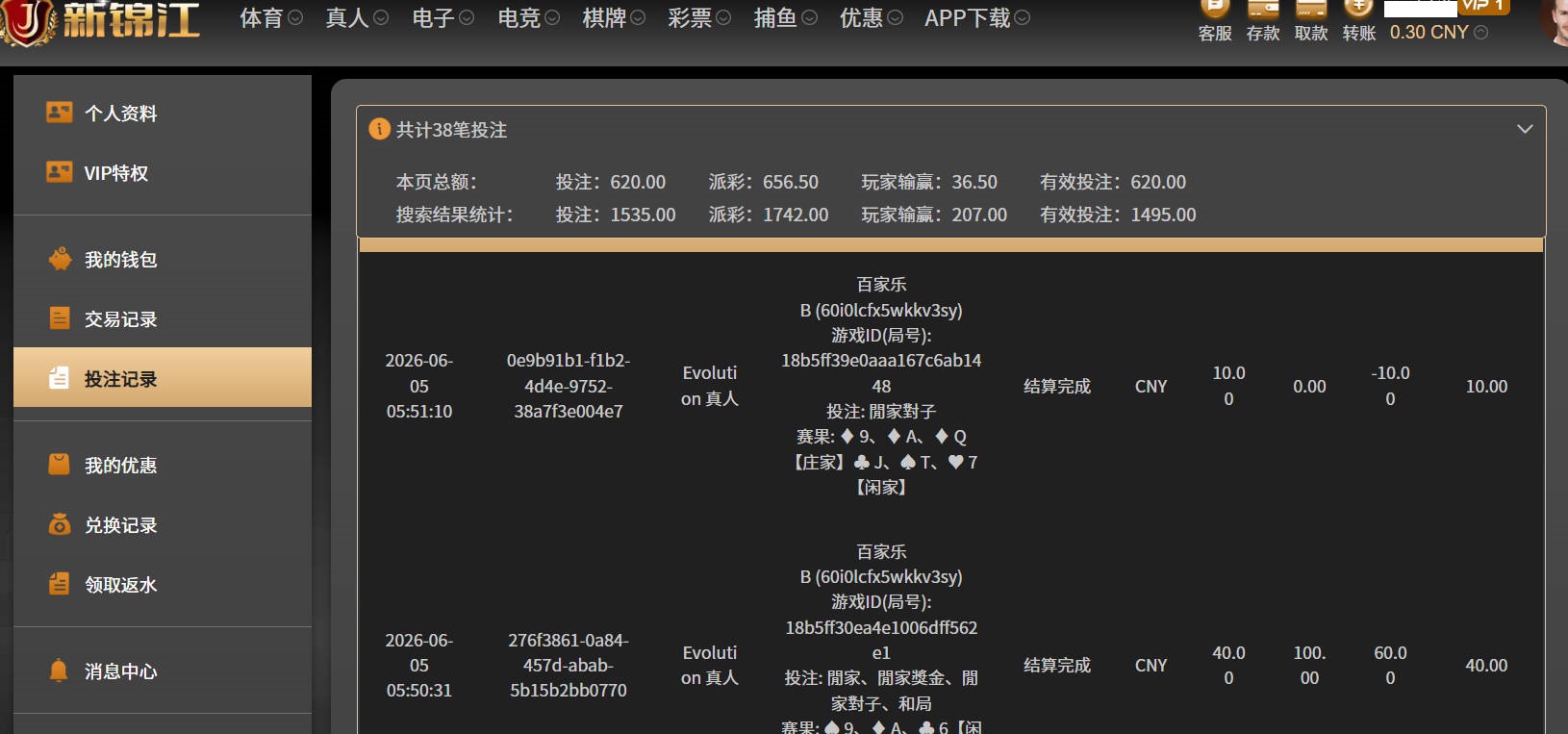Click the 本页总额 label

[x=437, y=182]
